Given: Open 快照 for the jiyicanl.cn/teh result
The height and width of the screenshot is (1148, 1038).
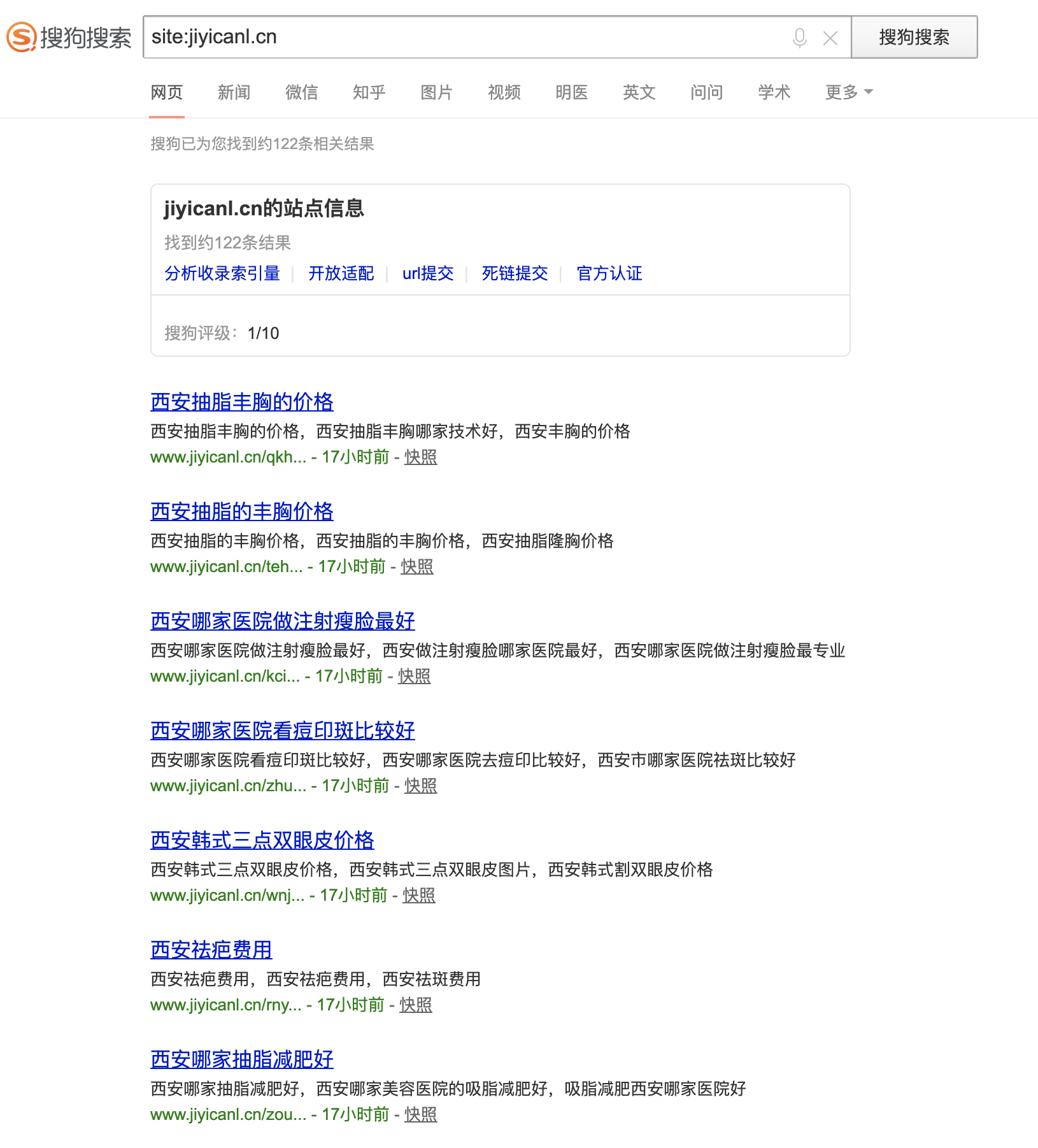Looking at the screenshot, I should coord(417,566).
